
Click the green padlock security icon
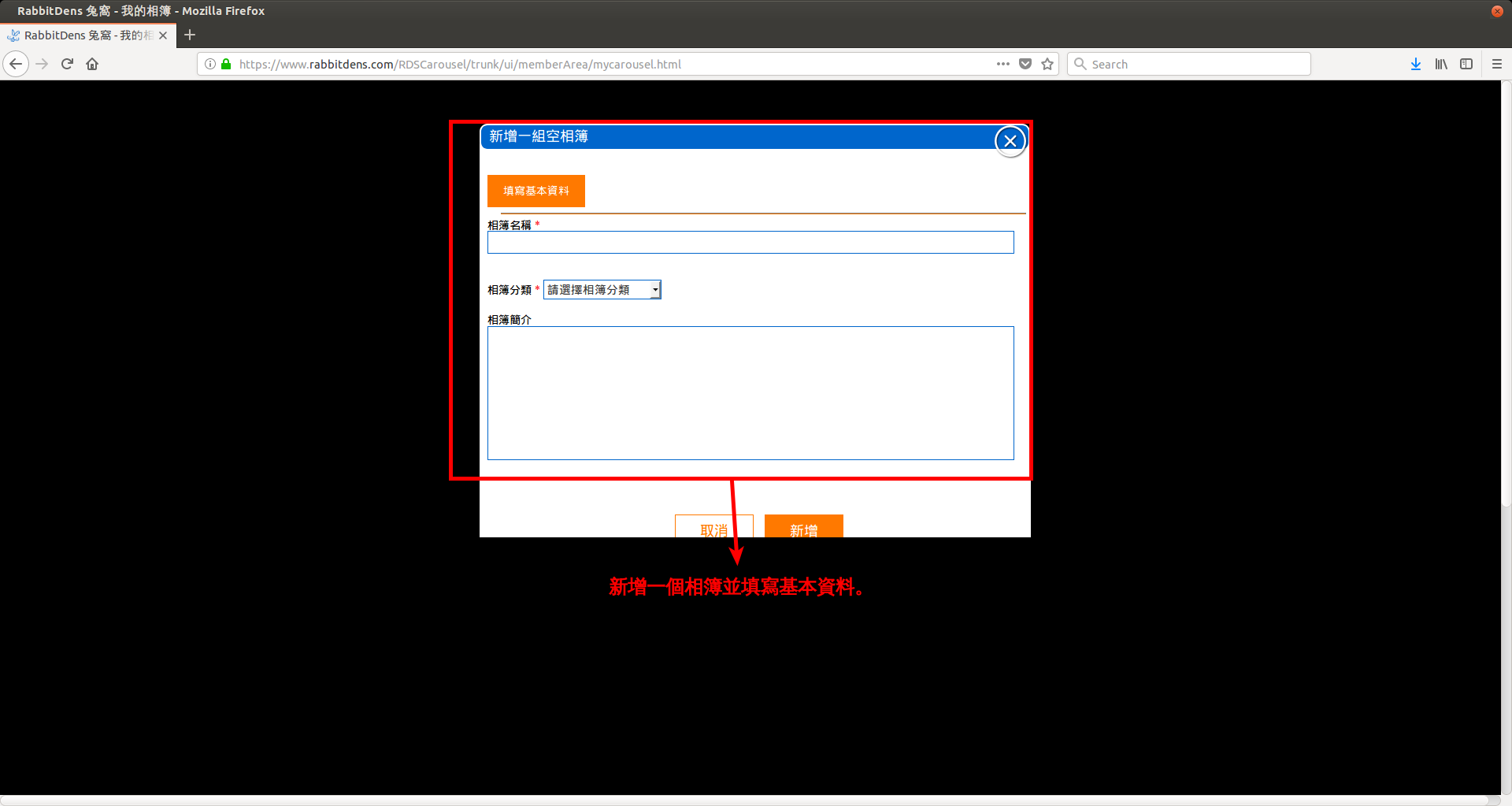tap(226, 64)
